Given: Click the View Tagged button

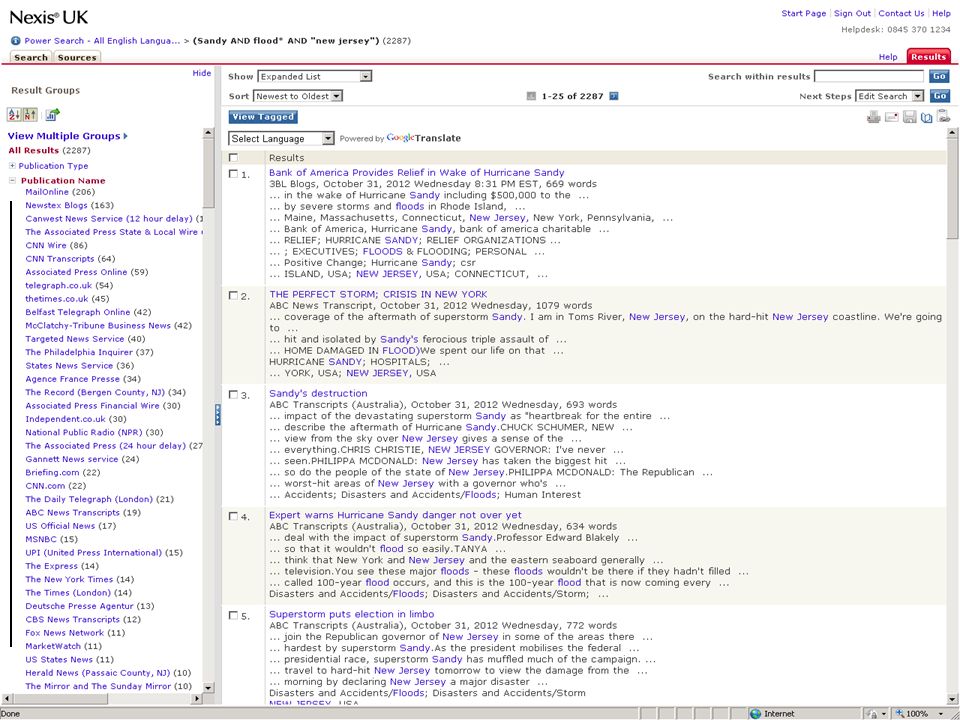Looking at the screenshot, I should (x=263, y=117).
